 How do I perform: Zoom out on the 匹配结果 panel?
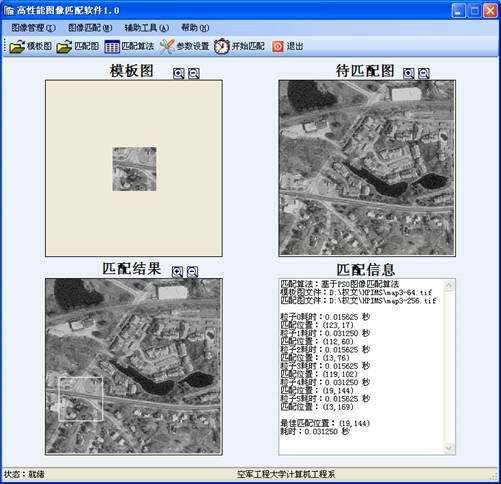click(192, 272)
